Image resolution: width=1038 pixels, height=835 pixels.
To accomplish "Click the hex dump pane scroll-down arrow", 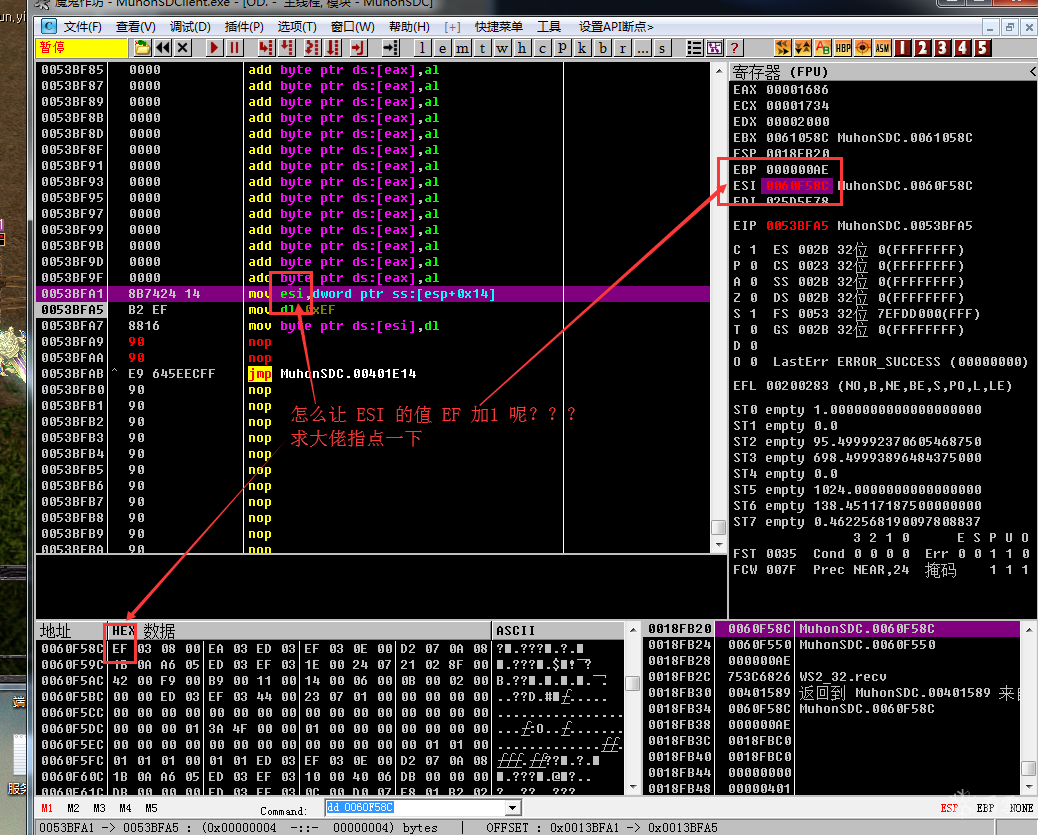I will click(633, 786).
